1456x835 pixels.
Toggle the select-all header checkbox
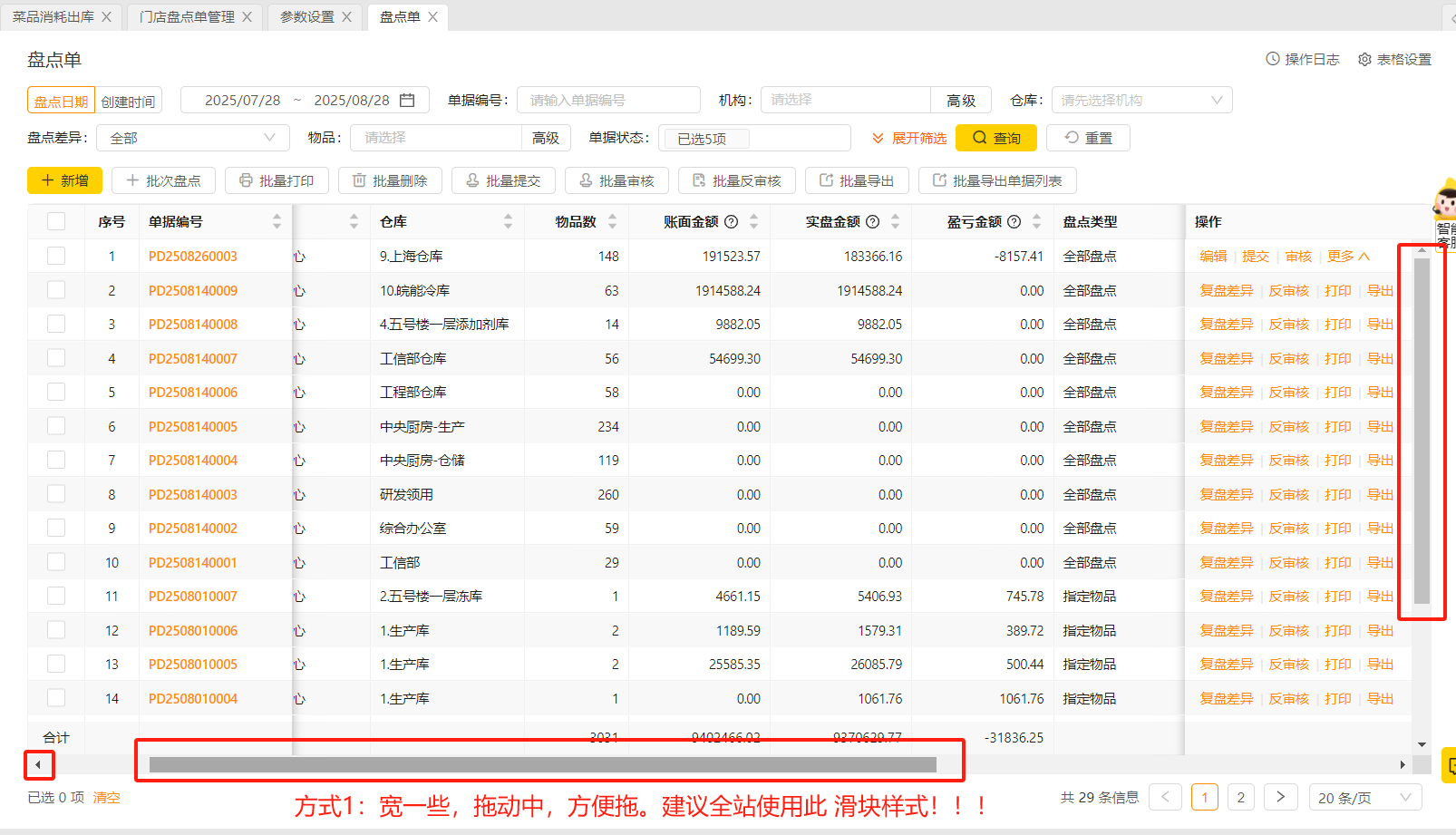click(x=56, y=221)
